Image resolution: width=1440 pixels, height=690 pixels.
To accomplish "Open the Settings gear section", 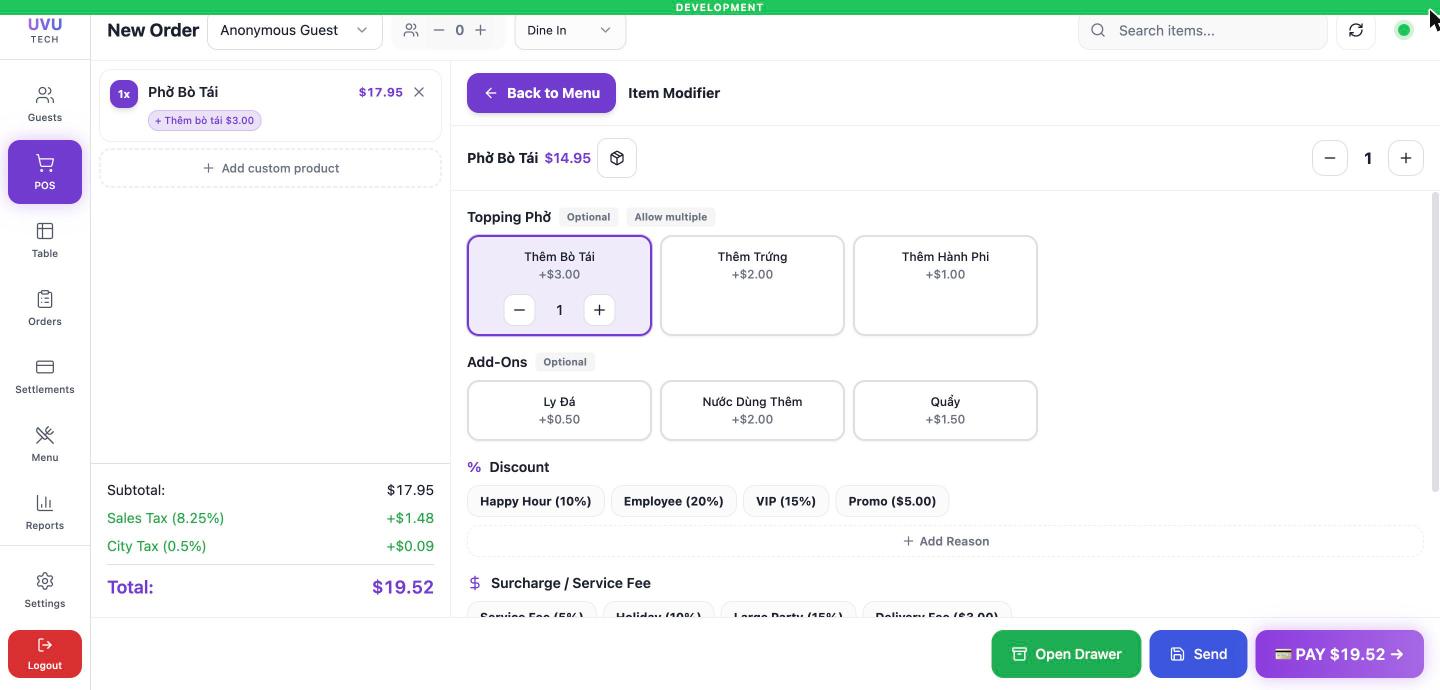I will point(45,590).
